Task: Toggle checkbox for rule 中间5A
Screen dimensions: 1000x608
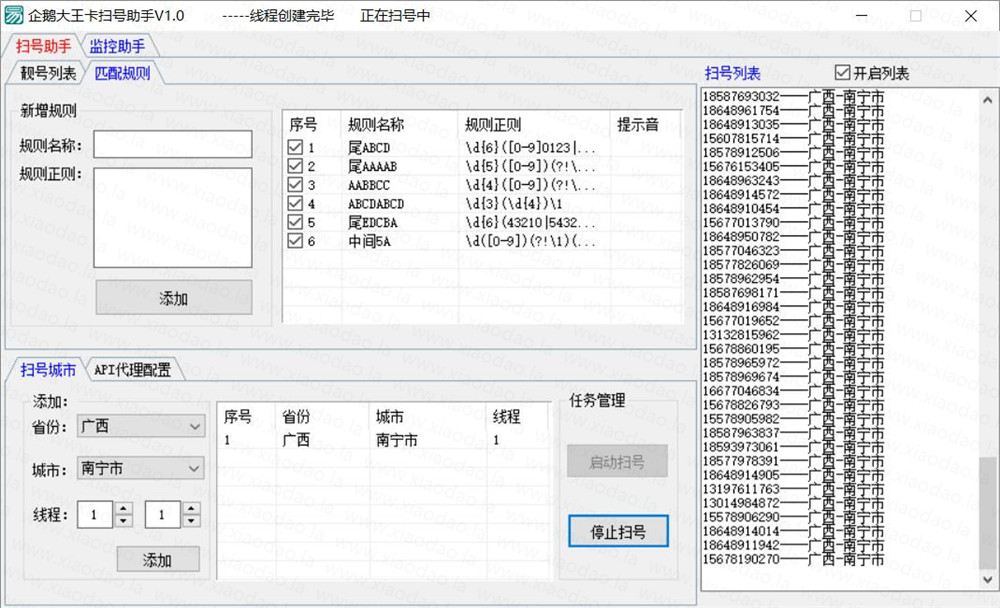Action: 295,241
